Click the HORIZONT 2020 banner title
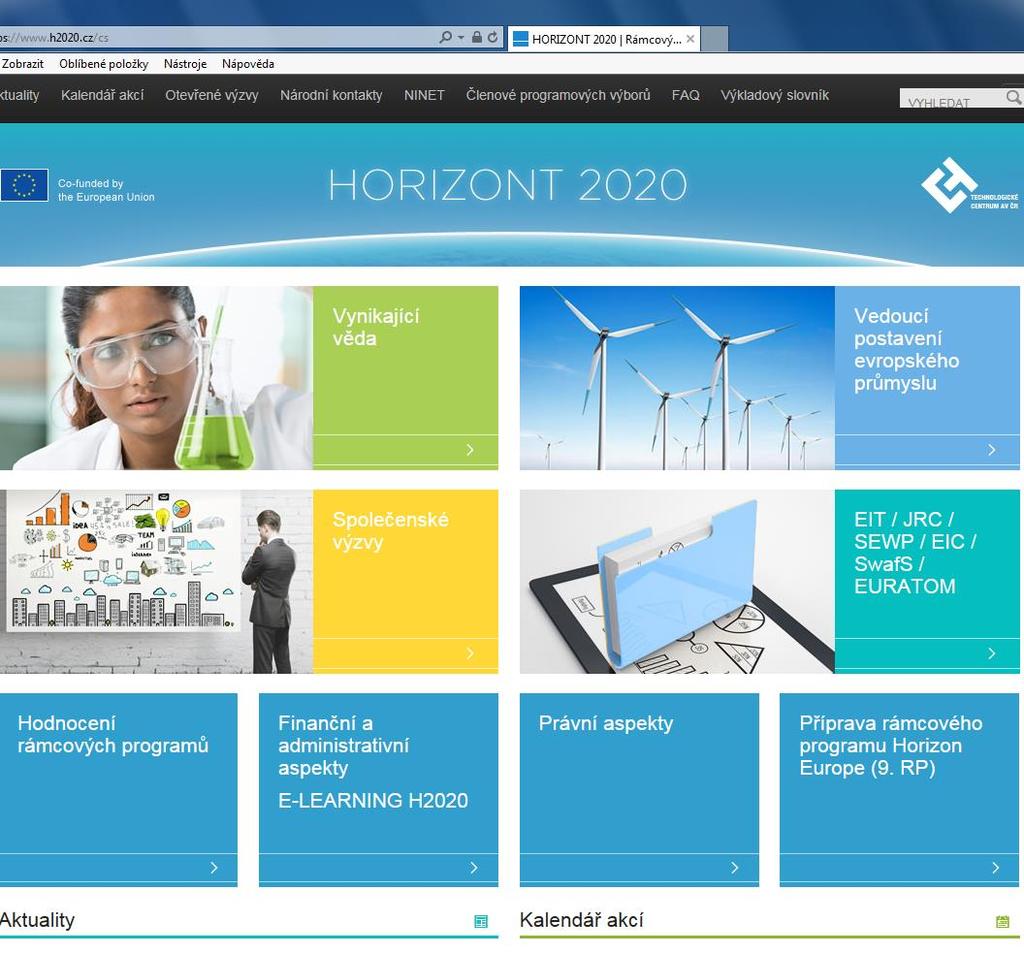Viewport: 1024px width, 954px height. pos(508,185)
